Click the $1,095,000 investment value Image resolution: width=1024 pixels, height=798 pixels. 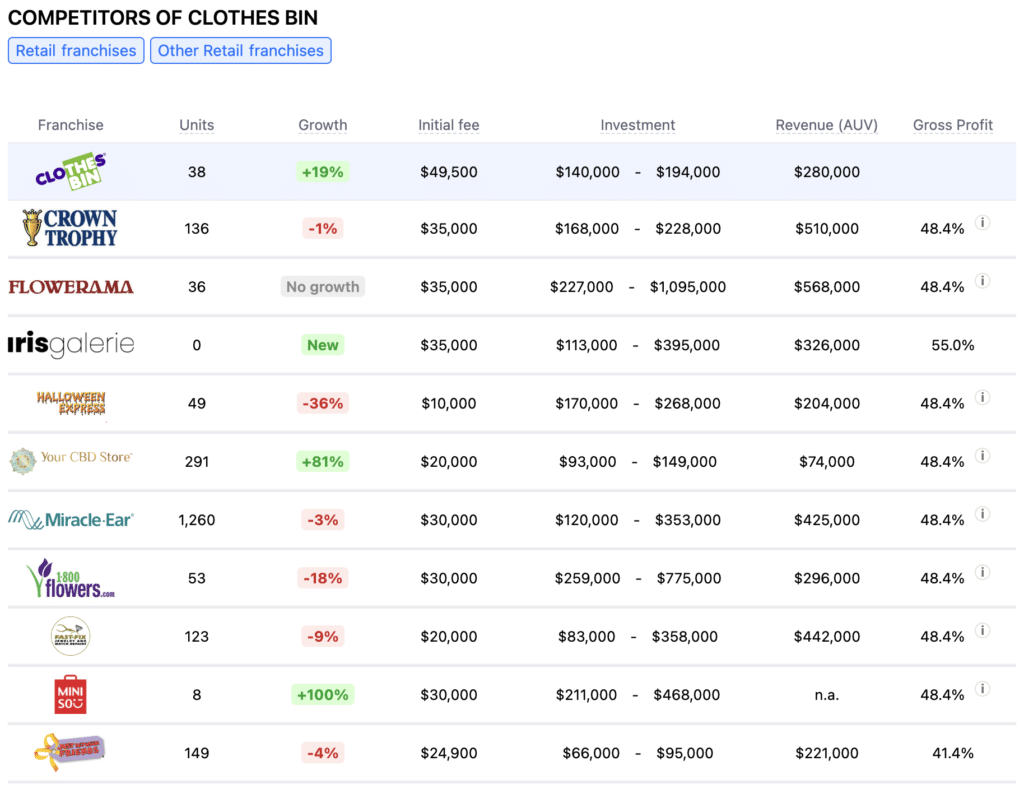click(x=688, y=287)
